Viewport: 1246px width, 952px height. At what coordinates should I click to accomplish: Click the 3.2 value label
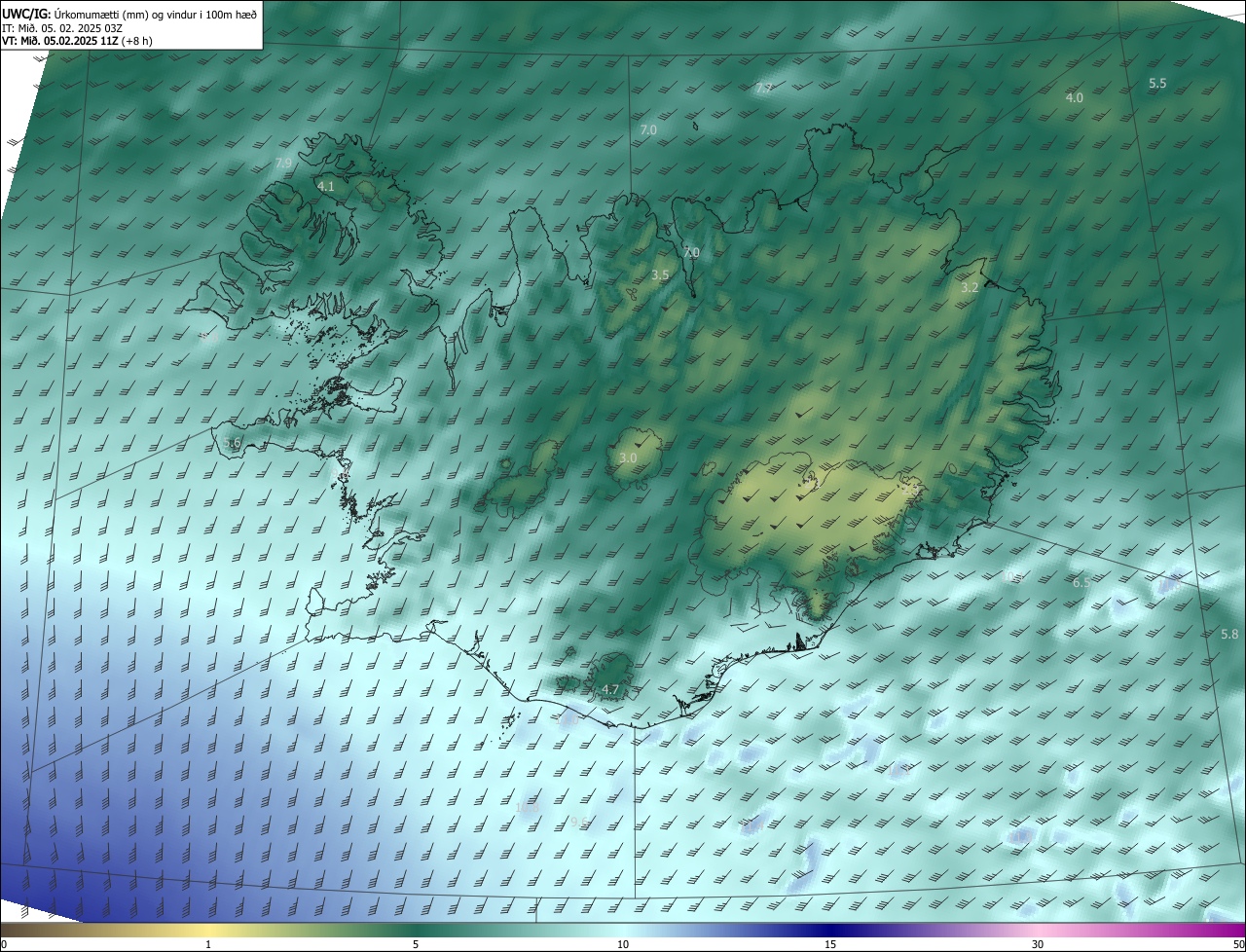tap(970, 288)
